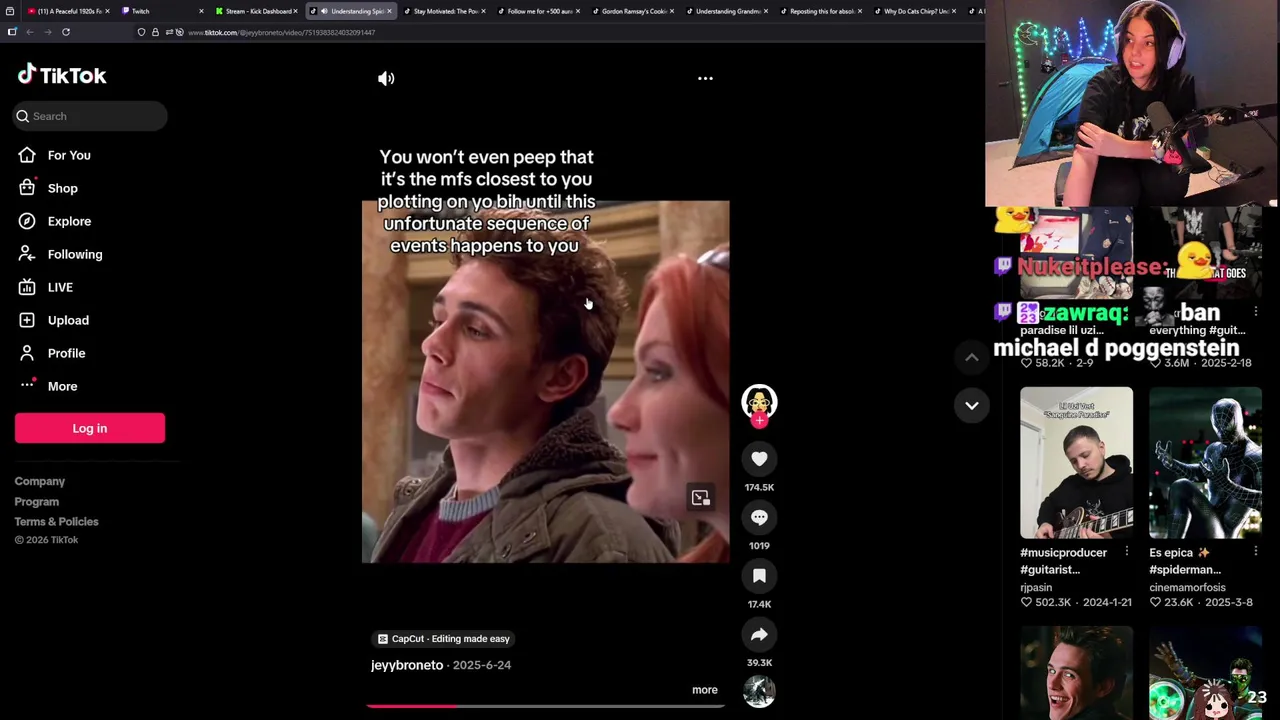Open the creator's avatar beside the video

point(759,402)
